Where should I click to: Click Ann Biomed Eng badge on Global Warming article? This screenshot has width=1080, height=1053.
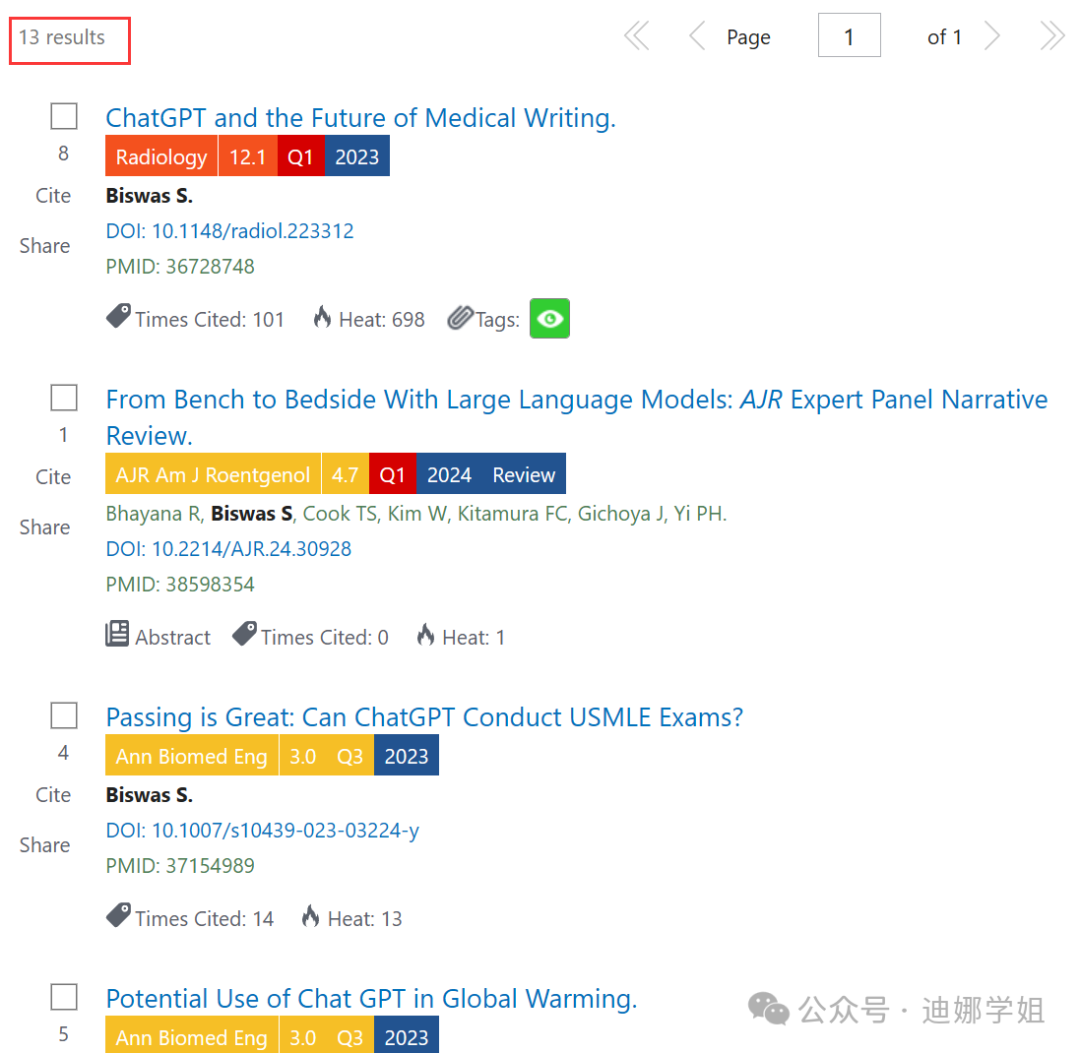(191, 1034)
